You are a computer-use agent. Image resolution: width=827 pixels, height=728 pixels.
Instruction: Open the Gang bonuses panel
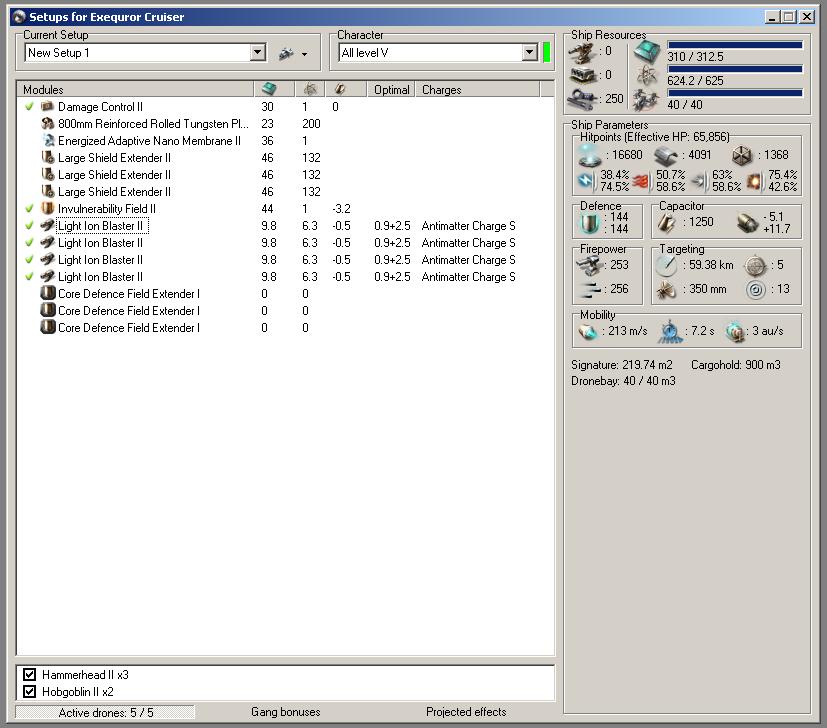tap(285, 712)
